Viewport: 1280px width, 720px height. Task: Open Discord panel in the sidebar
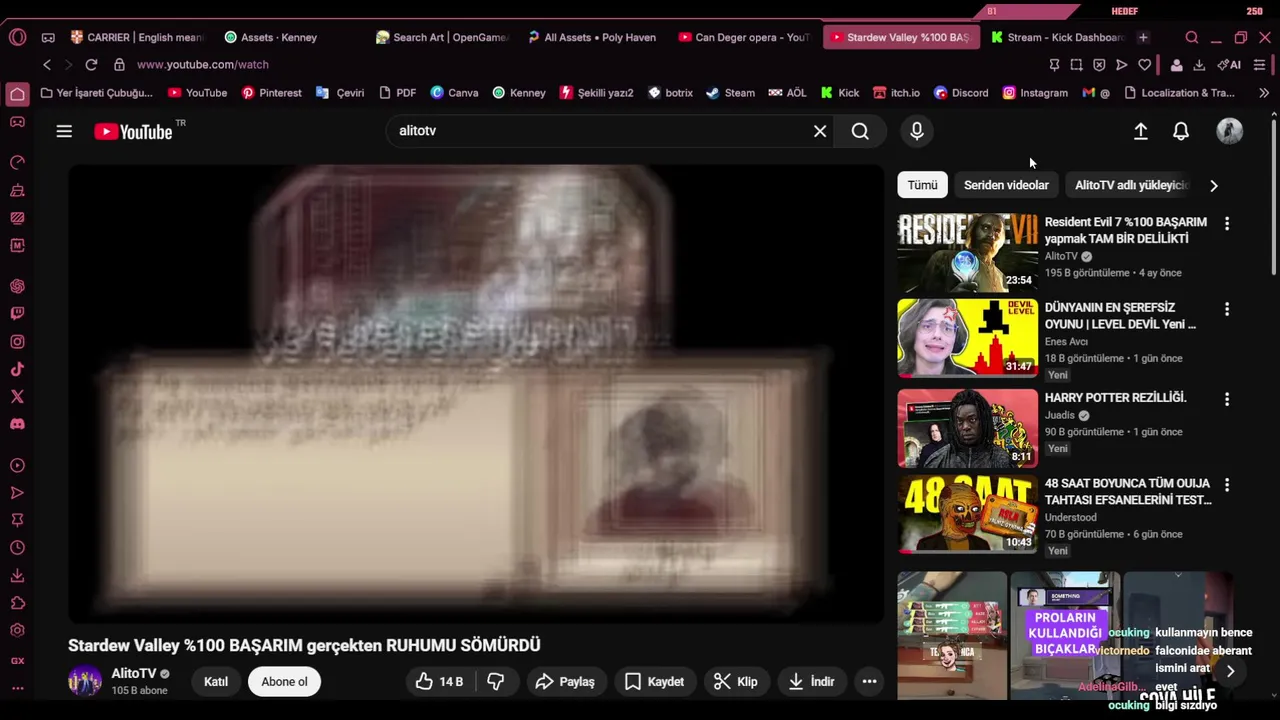(x=17, y=424)
